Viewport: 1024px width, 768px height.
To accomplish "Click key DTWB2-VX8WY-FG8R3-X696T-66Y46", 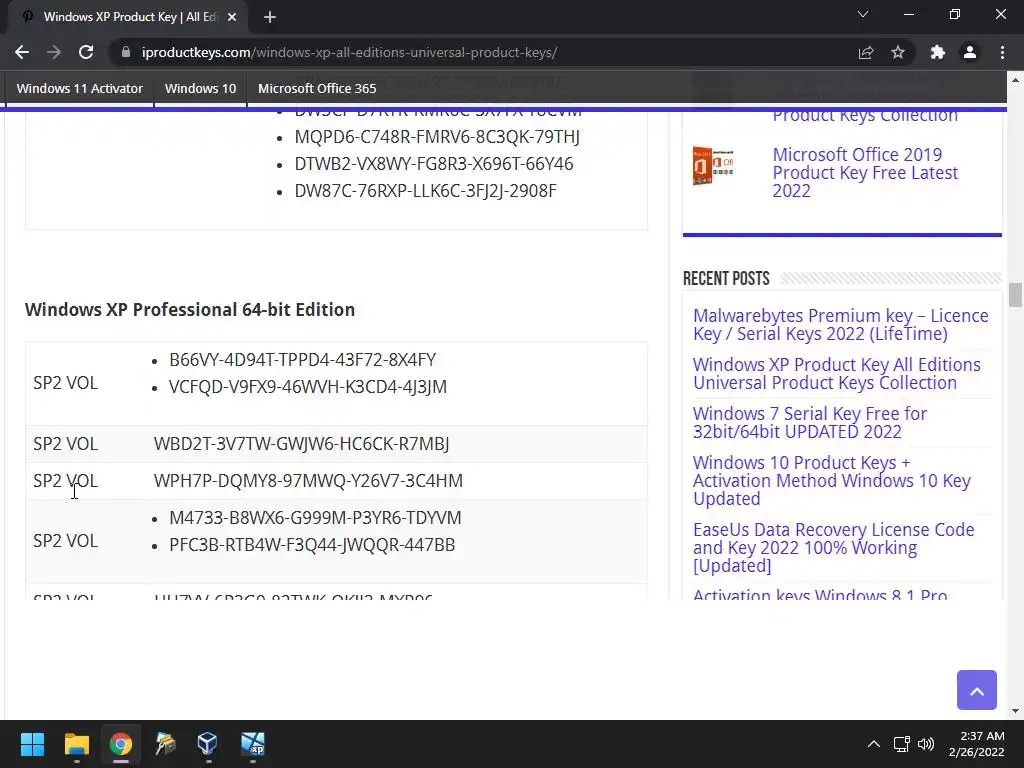I will click(434, 163).
